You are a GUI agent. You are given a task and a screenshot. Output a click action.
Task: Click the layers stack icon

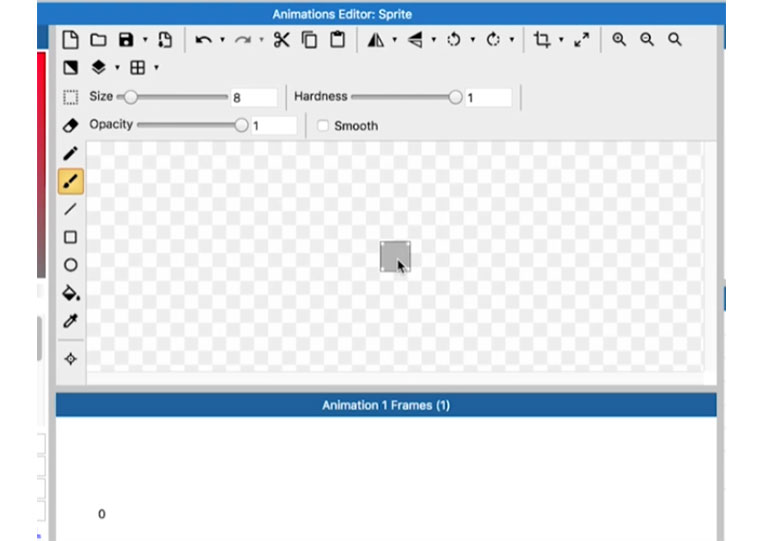(x=99, y=68)
